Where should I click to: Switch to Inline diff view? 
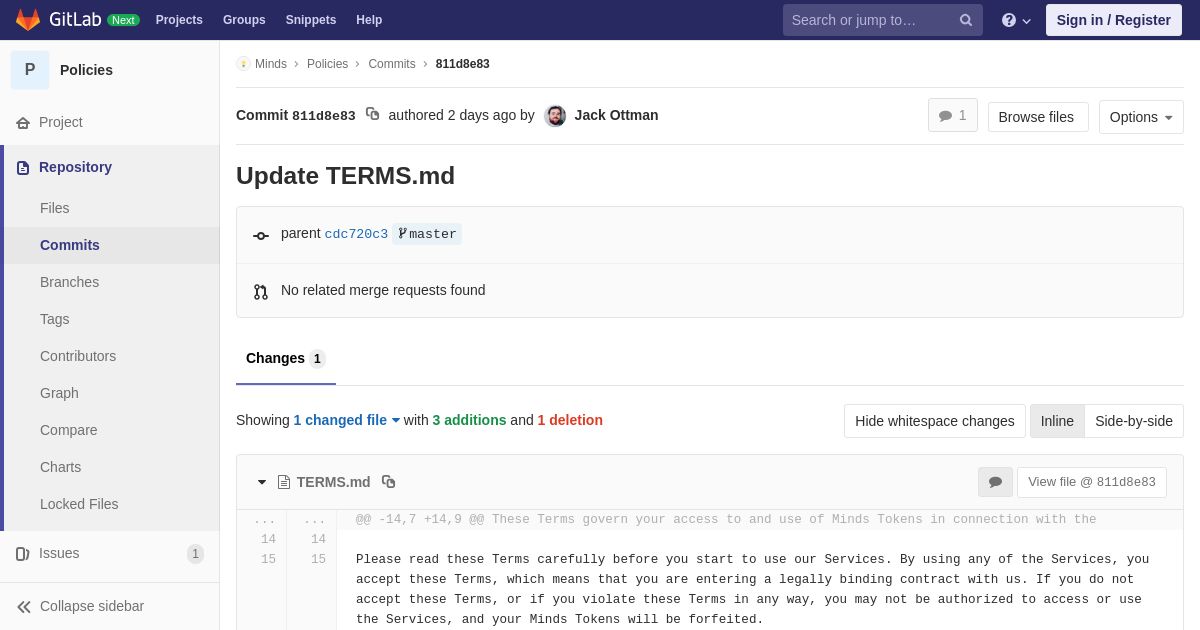1057,421
